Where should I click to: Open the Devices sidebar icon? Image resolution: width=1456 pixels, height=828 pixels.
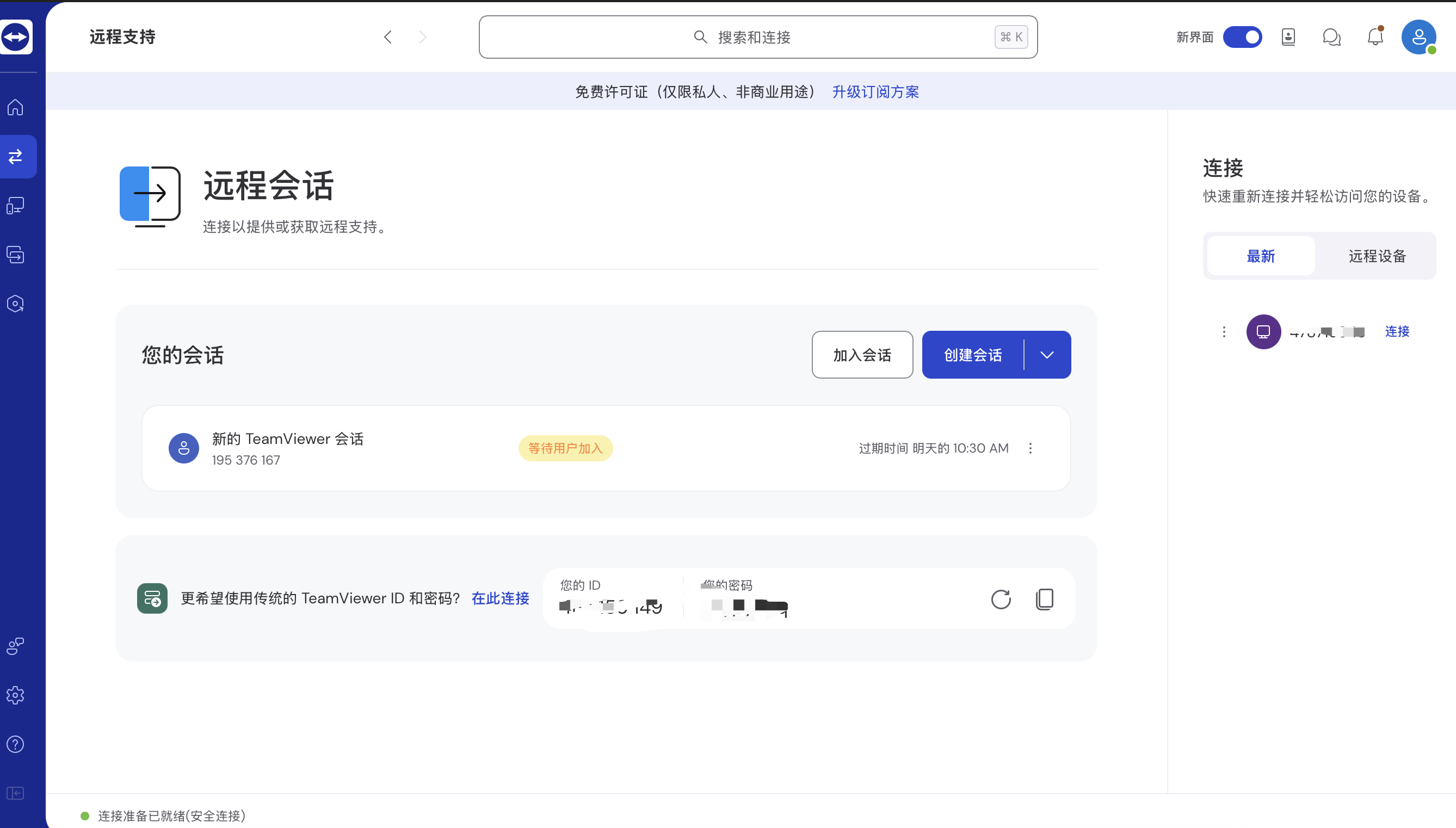pos(15,205)
